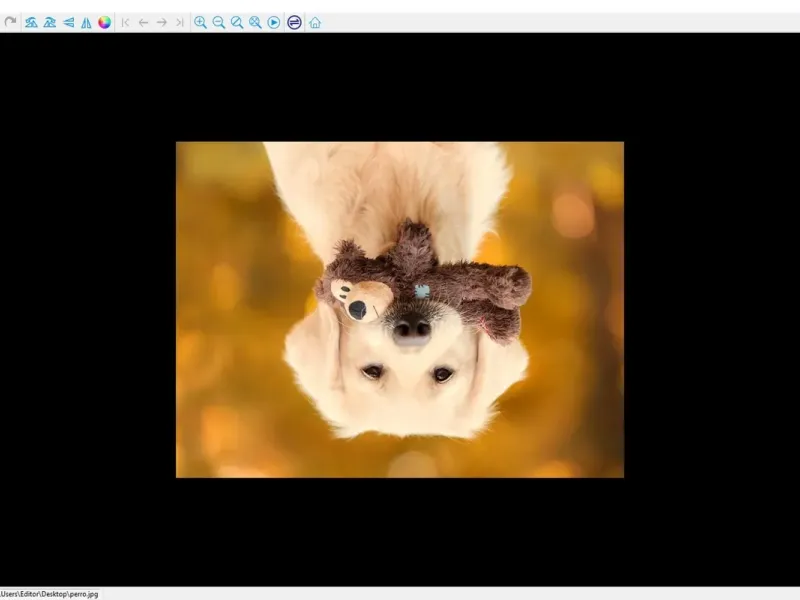
Task: Click the first of the two rotate icons
Action: point(31,22)
